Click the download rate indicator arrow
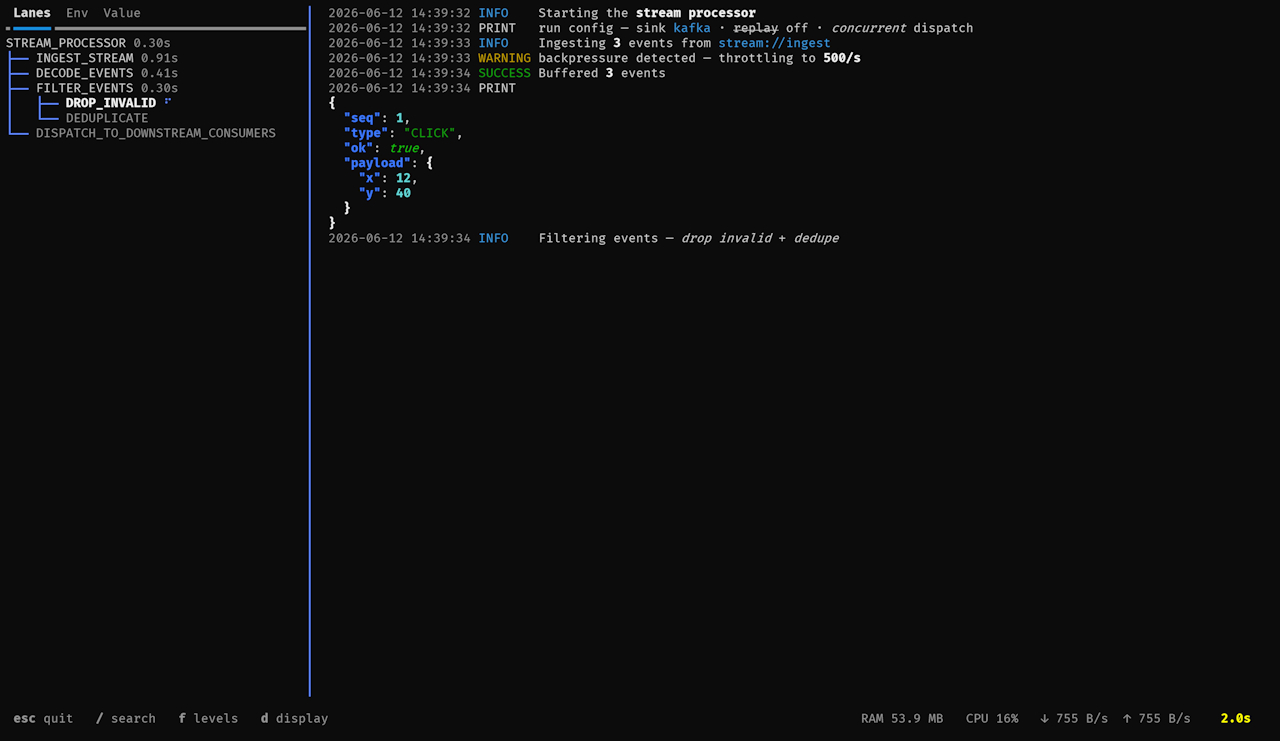Image resolution: width=1280 pixels, height=741 pixels. [1045, 718]
